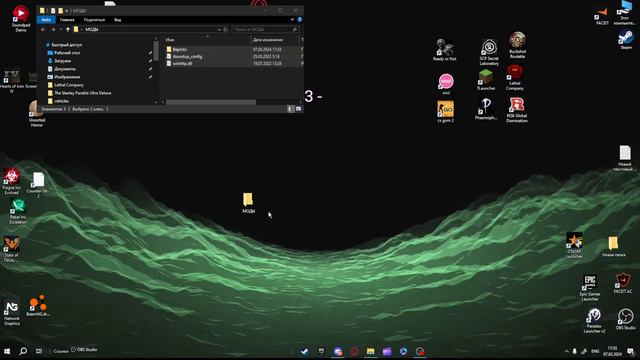Open the Файл tab in Explorer
The image size is (640, 360).
(x=46, y=20)
